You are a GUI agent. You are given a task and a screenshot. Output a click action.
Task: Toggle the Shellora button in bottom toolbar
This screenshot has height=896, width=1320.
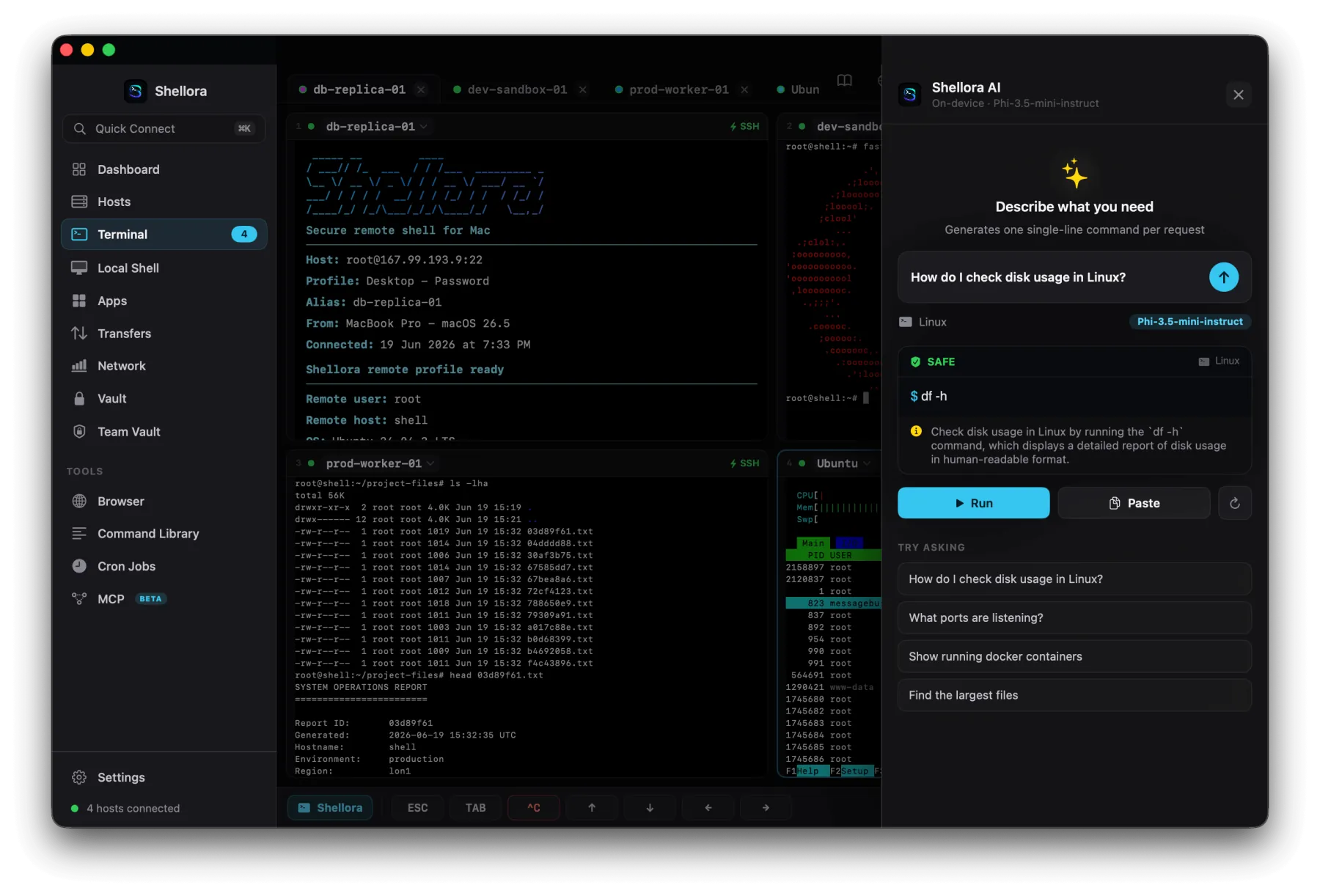click(330, 808)
